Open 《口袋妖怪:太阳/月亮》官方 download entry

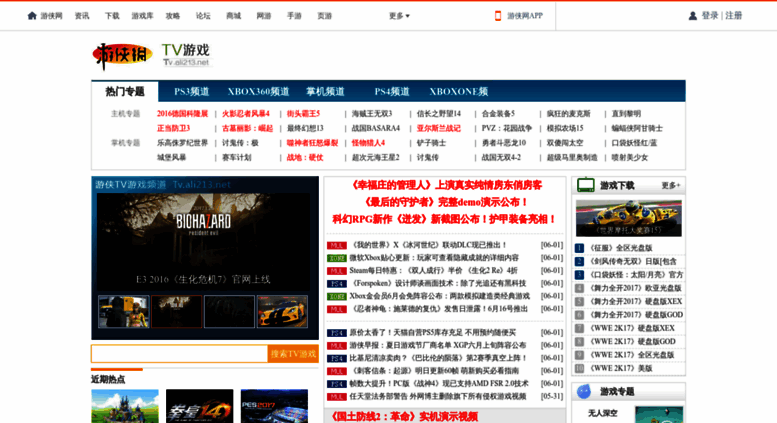point(636,275)
